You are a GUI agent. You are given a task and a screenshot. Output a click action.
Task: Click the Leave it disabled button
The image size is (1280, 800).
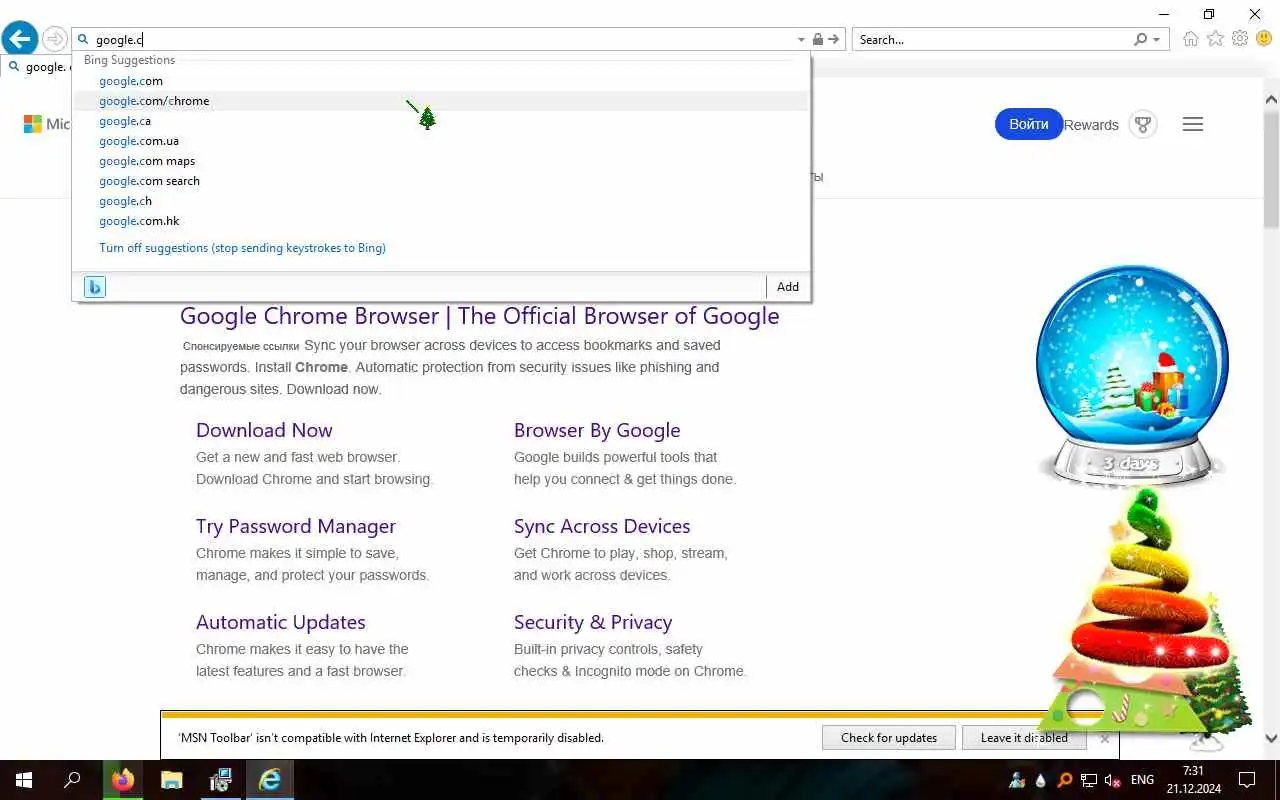tap(1024, 738)
